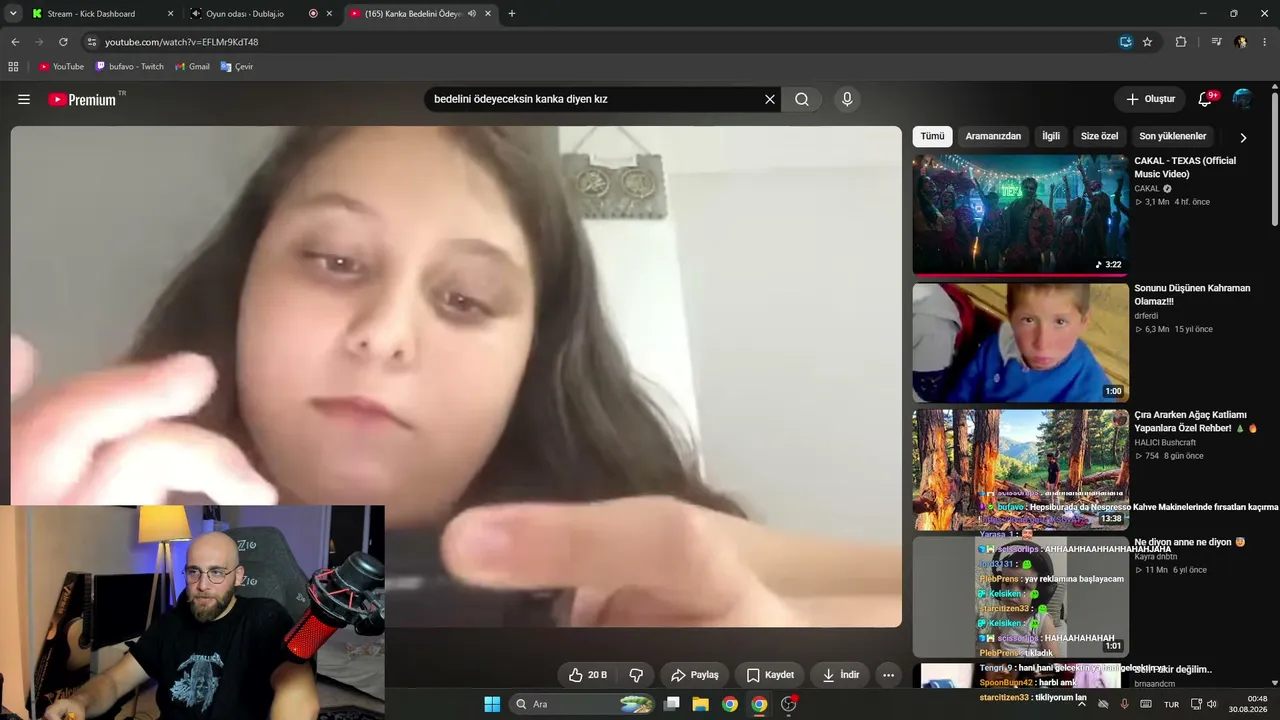Click the Kaydet save button
1280x720 pixels.
pyautogui.click(x=770, y=675)
